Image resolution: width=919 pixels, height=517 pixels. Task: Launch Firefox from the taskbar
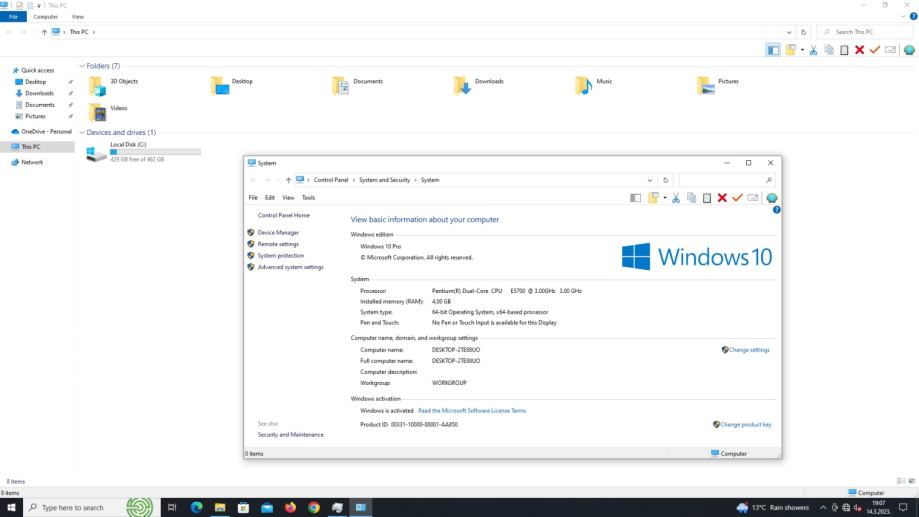point(291,507)
